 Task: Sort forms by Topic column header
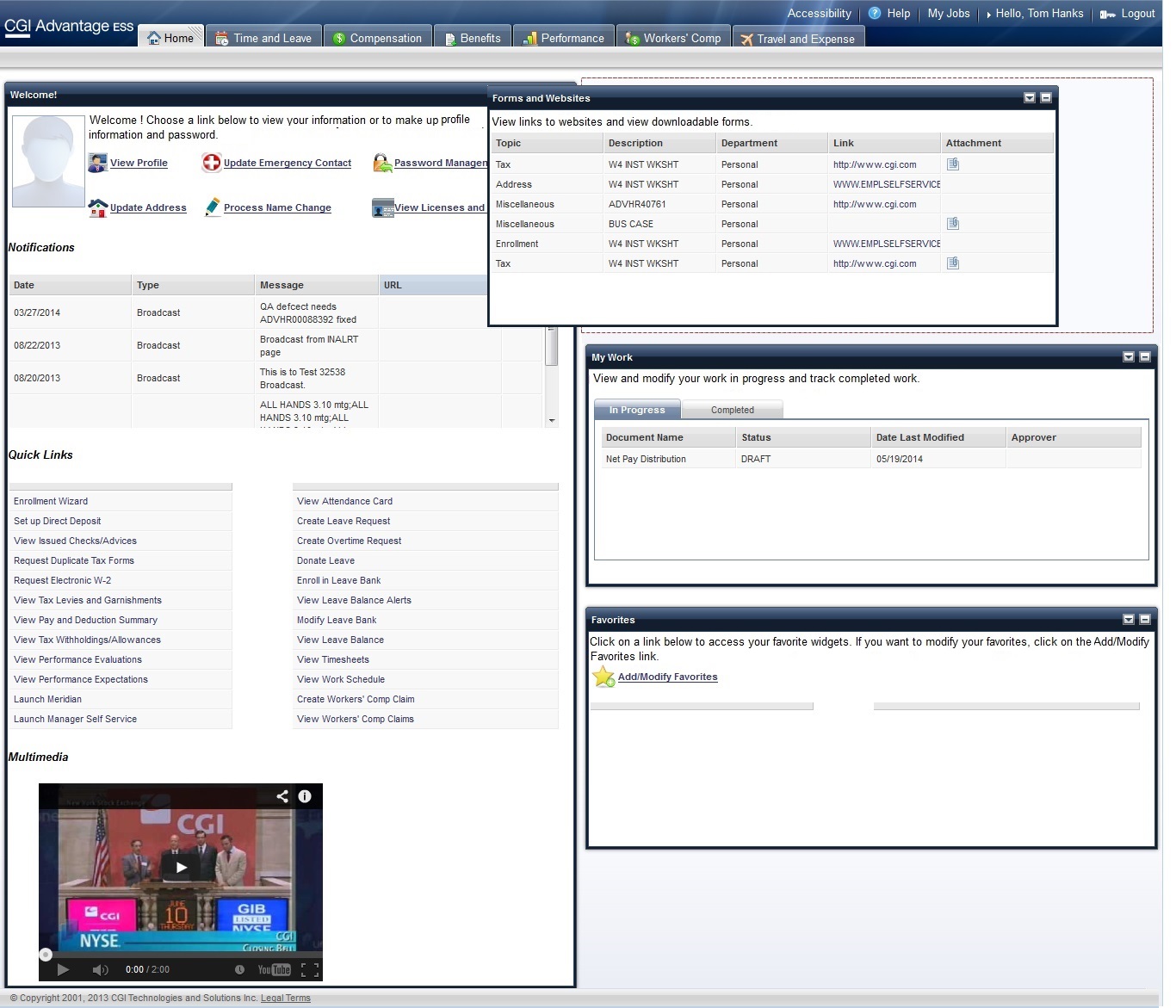point(547,143)
